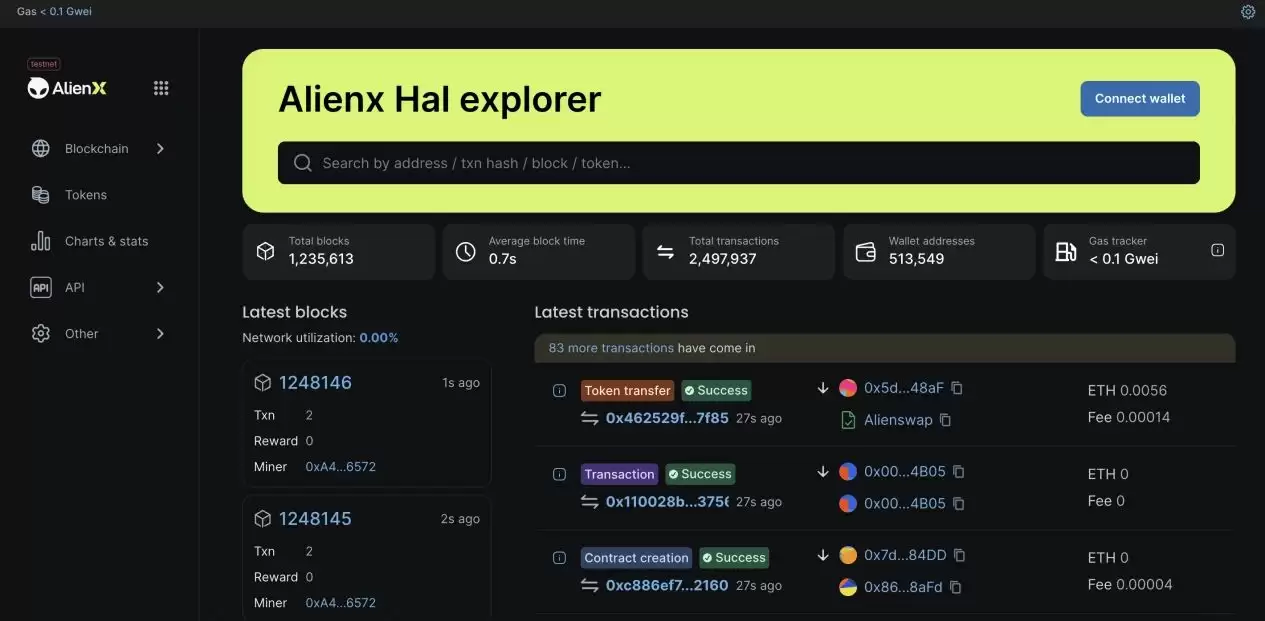Click the gas pump icon on Gas tracker card
This screenshot has width=1265, height=621.
(x=1066, y=250)
